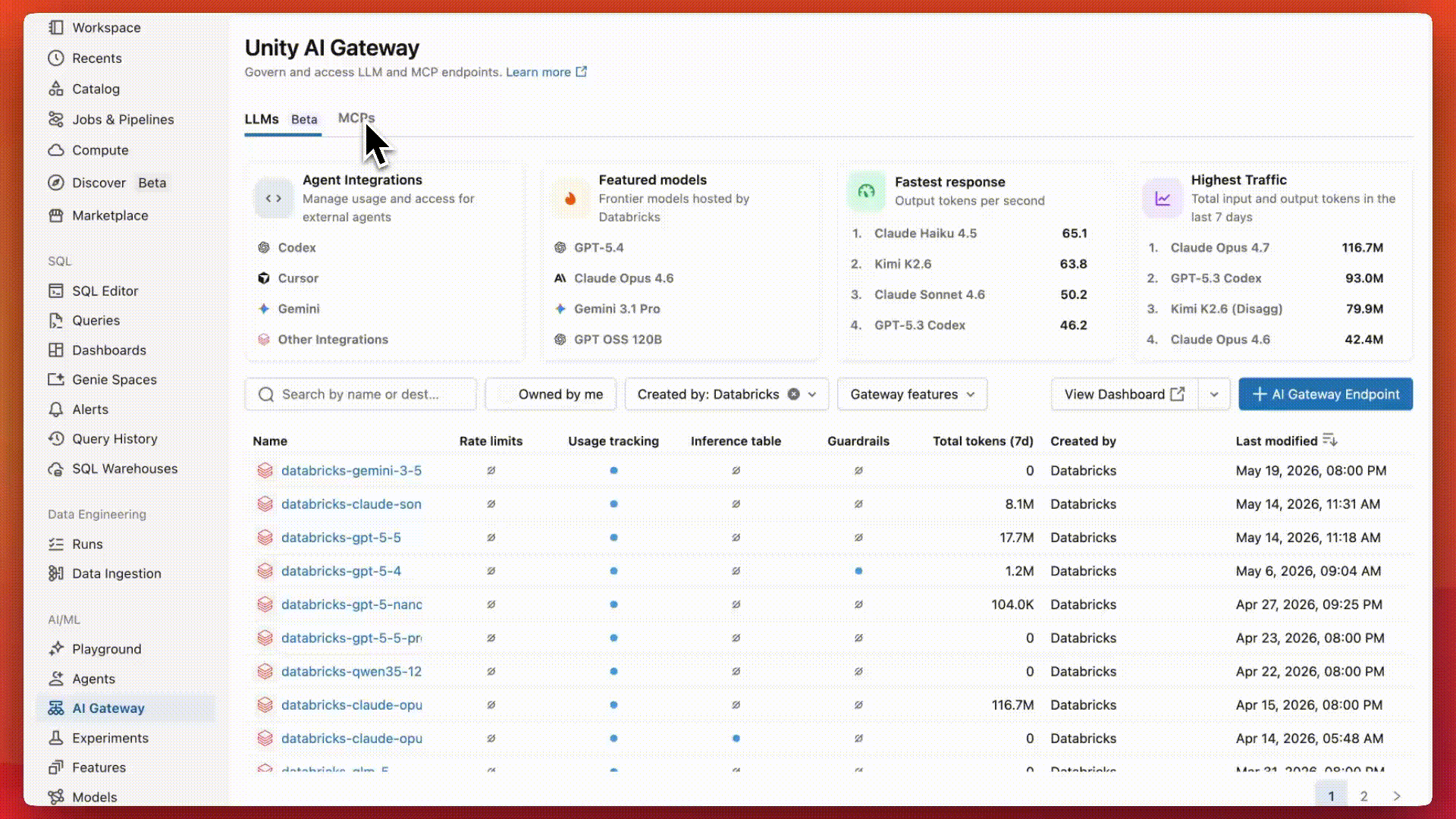The width and height of the screenshot is (1456, 819).
Task: Click the Learn more link
Action: coord(546,72)
